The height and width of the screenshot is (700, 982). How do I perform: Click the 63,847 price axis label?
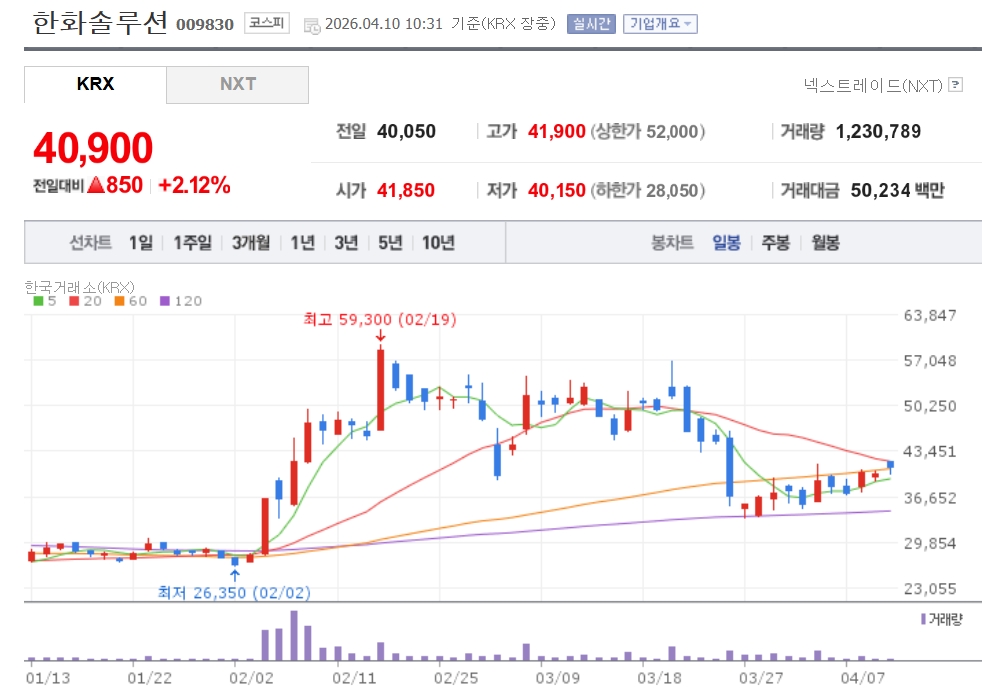tap(930, 315)
